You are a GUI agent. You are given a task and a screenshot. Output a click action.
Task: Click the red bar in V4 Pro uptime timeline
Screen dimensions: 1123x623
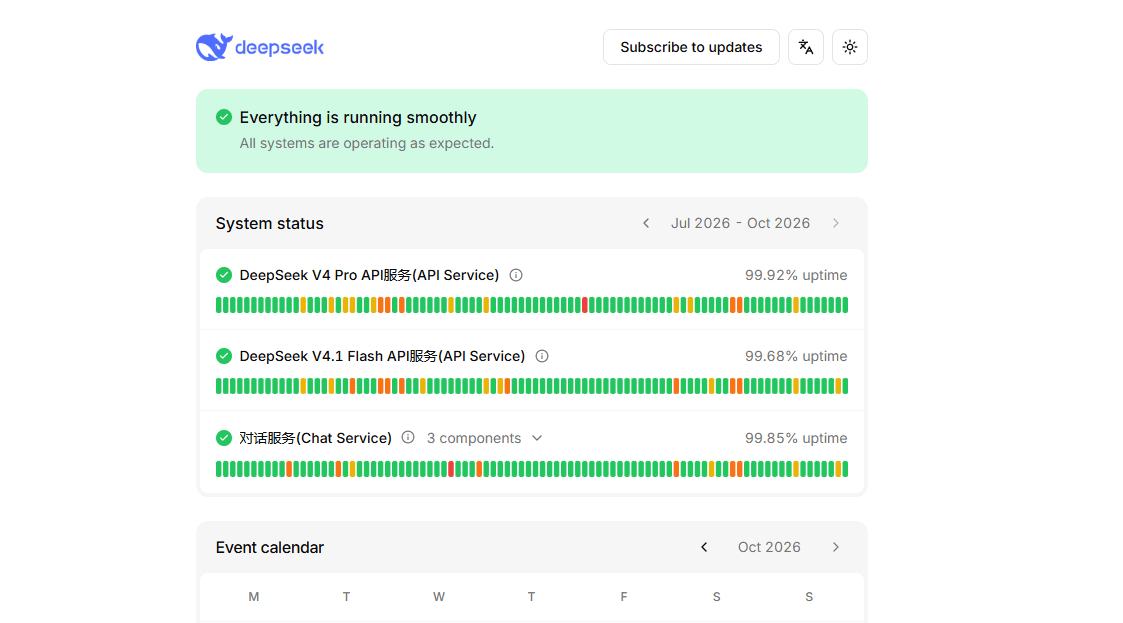(x=585, y=305)
